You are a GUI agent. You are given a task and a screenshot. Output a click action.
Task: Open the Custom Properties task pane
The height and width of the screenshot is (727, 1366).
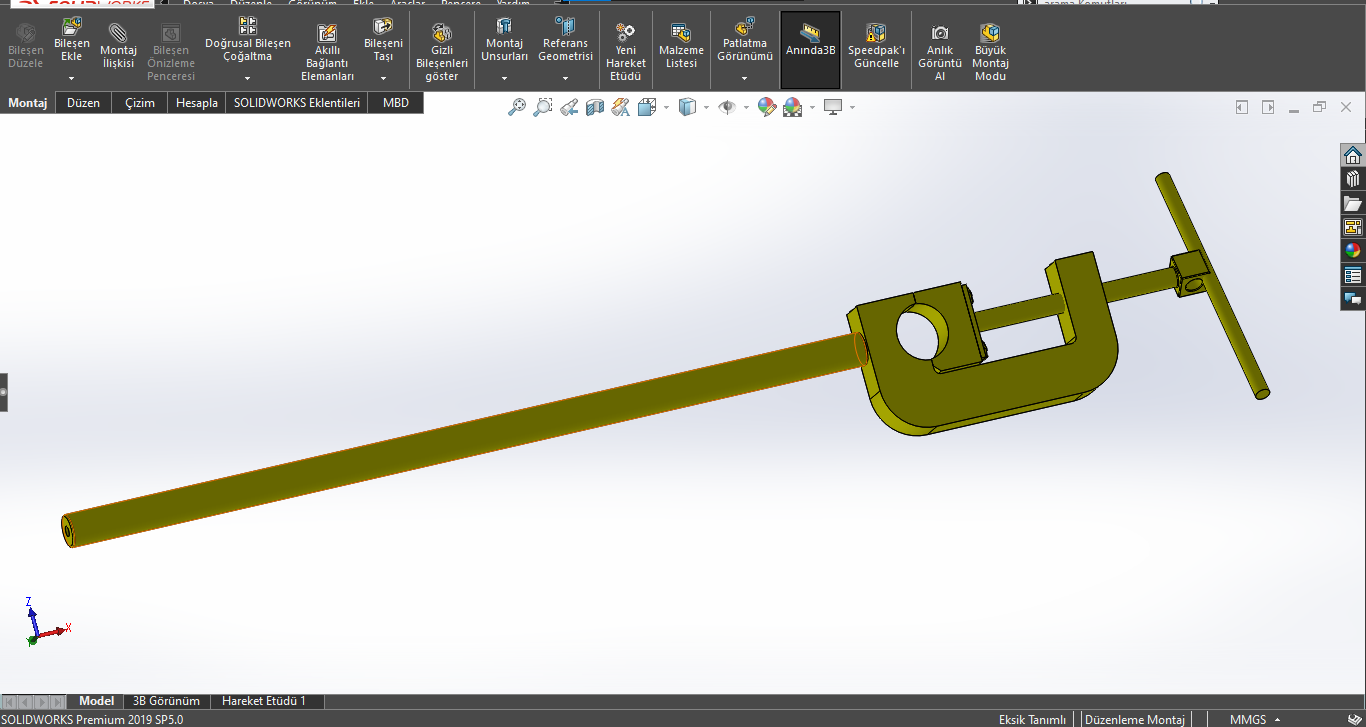point(1353,275)
